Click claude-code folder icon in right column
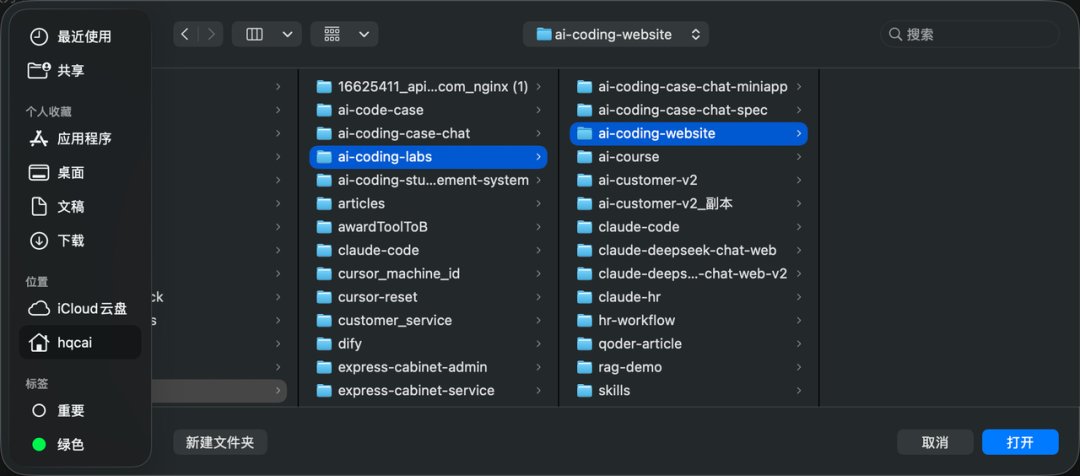This screenshot has height=476, width=1080. pos(585,227)
